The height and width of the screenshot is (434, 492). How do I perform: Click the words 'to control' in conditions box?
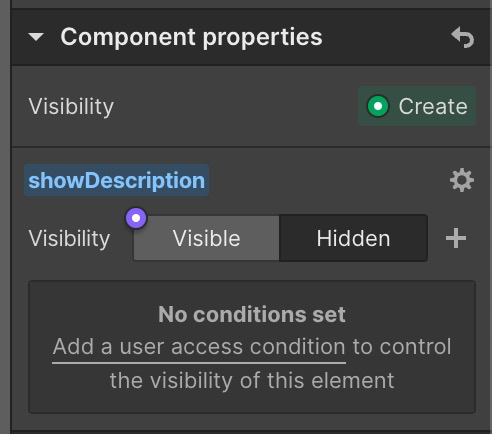coord(402,346)
